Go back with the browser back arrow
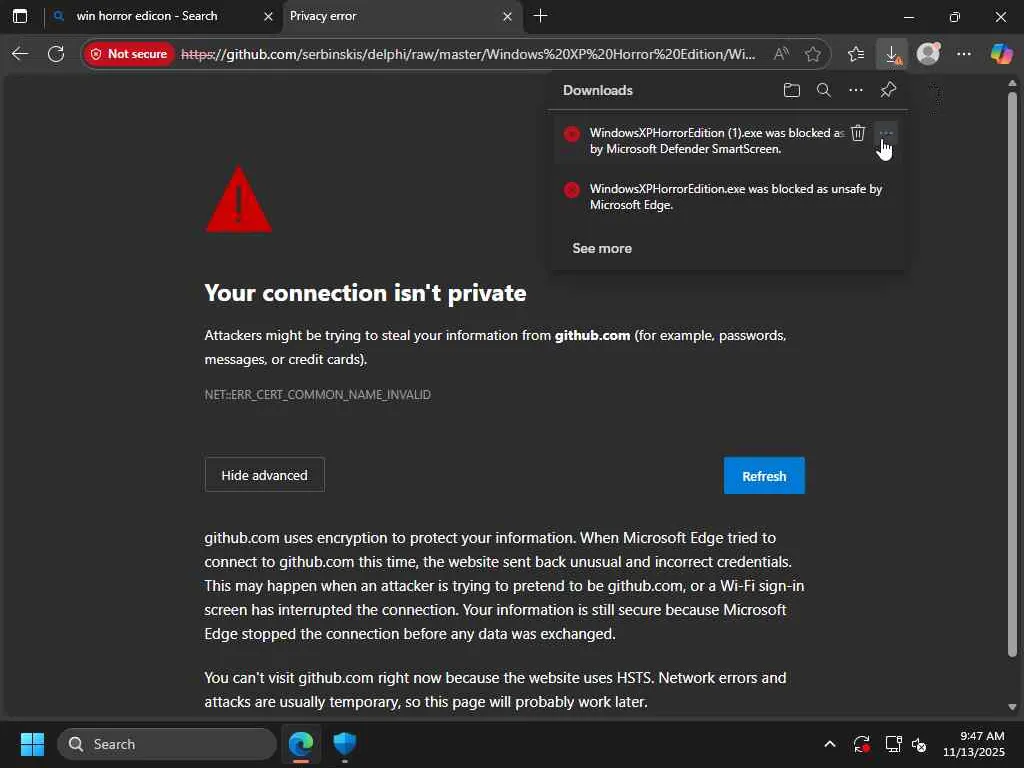Viewport: 1024px width, 768px height. coord(20,54)
